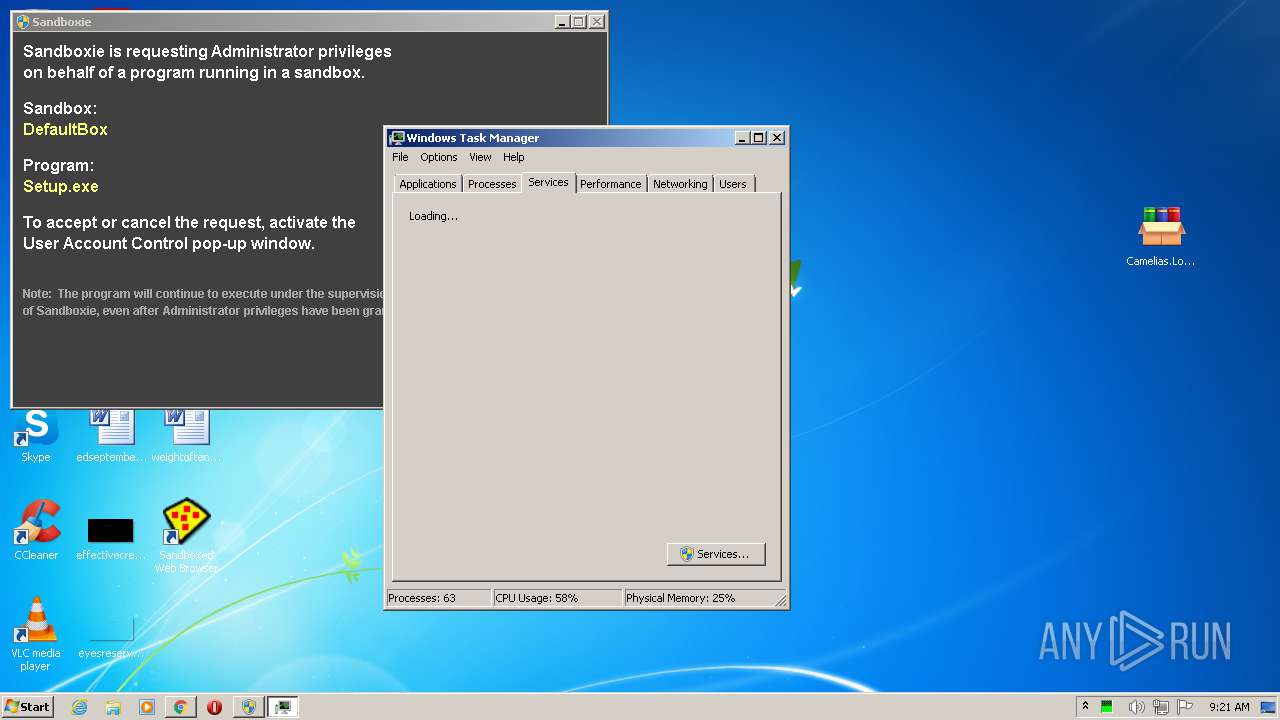
Task: Open Windows Media Player from the taskbar
Action: 147,707
